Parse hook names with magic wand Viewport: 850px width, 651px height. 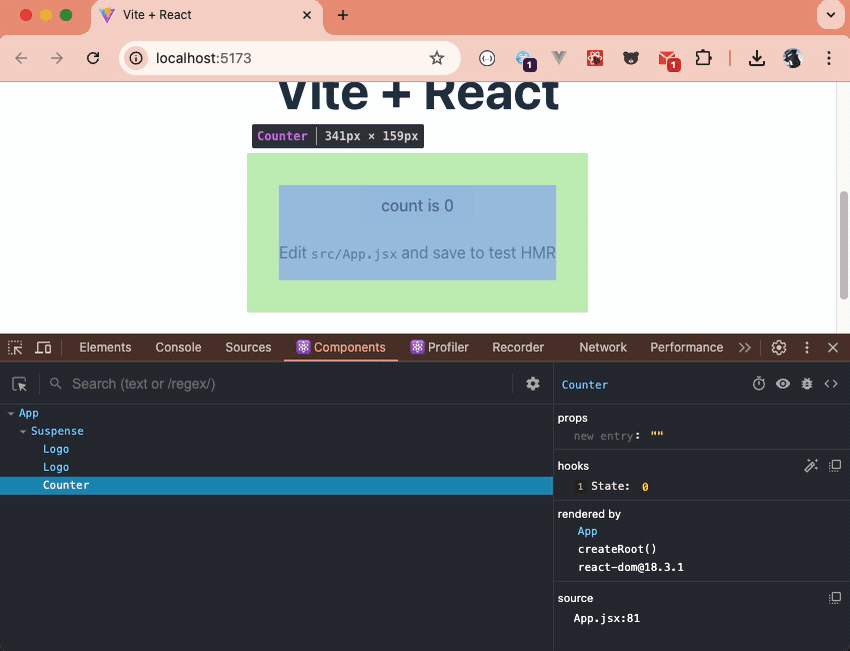click(x=811, y=466)
